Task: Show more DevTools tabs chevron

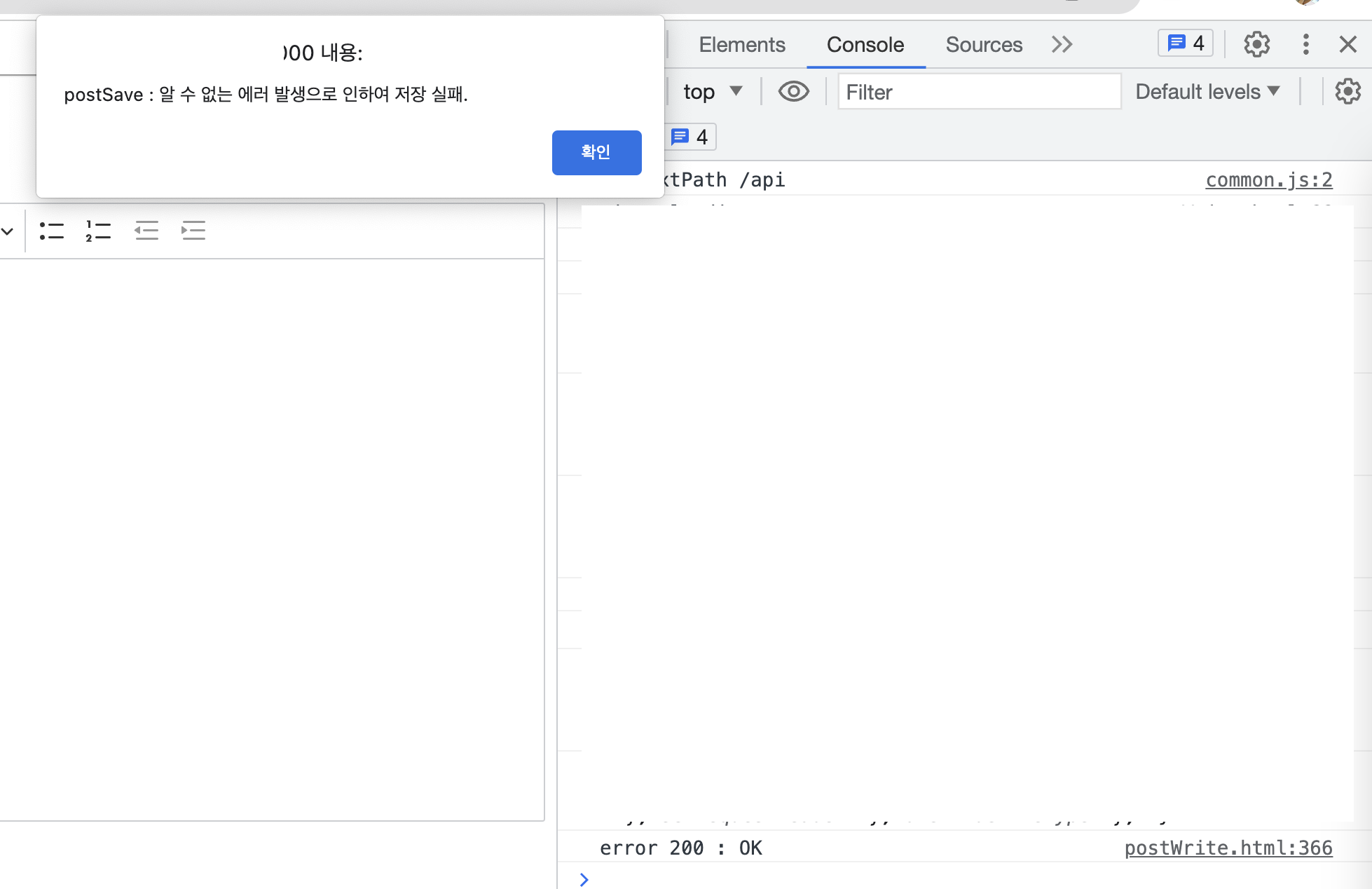Action: (1062, 44)
